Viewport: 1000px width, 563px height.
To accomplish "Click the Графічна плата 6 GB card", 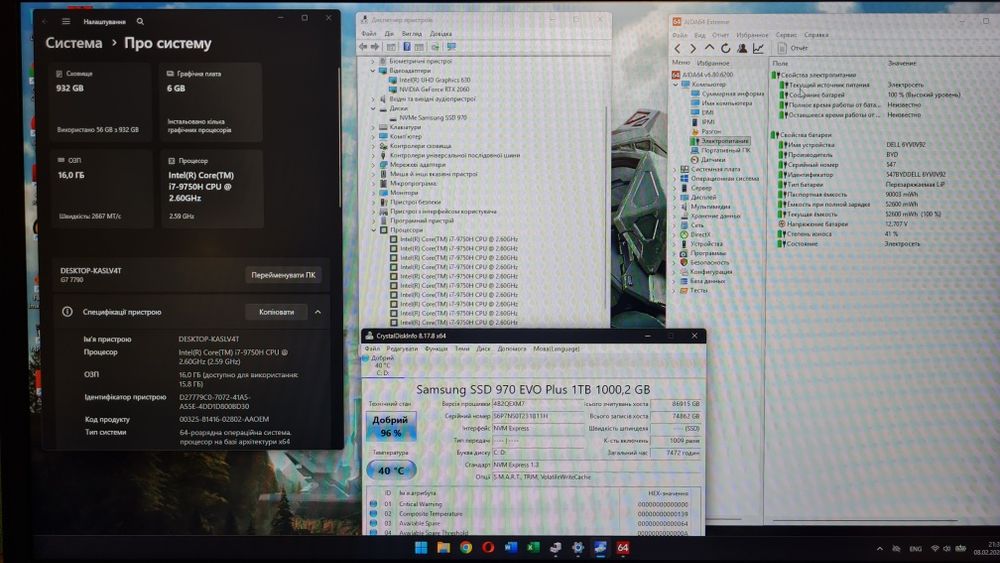I will point(212,102).
